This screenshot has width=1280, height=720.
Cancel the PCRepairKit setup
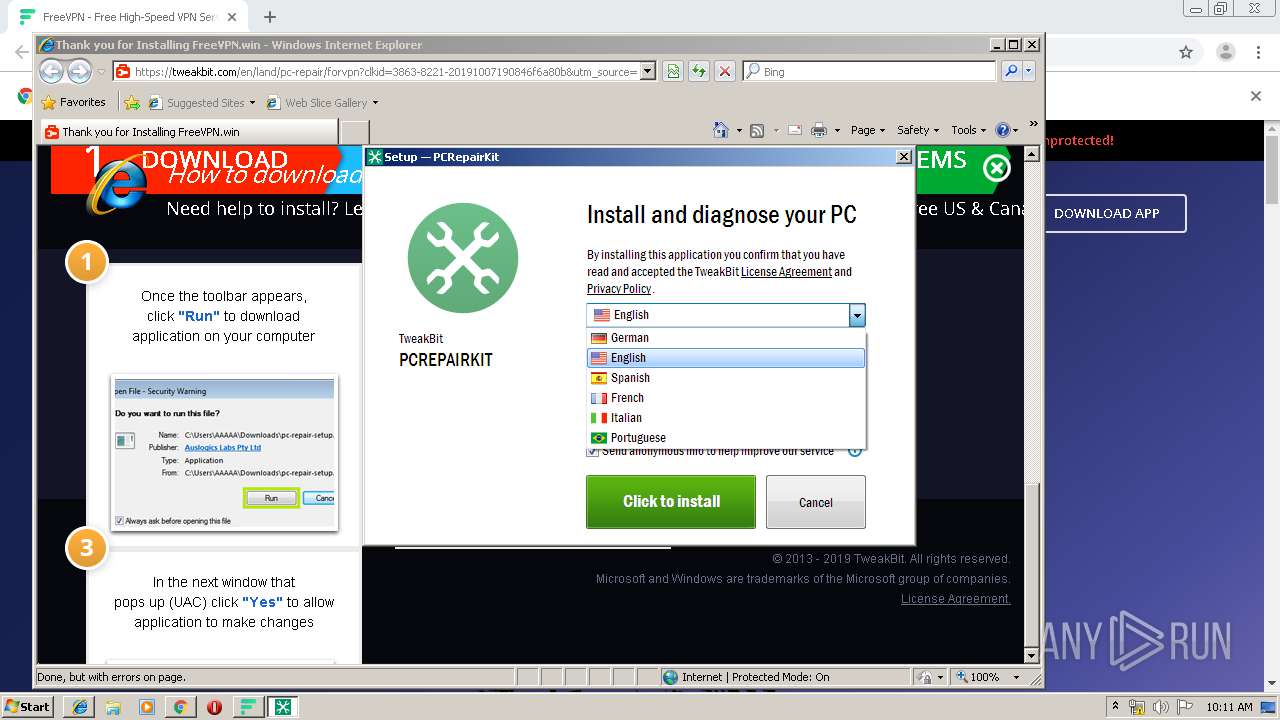pyautogui.click(x=815, y=502)
